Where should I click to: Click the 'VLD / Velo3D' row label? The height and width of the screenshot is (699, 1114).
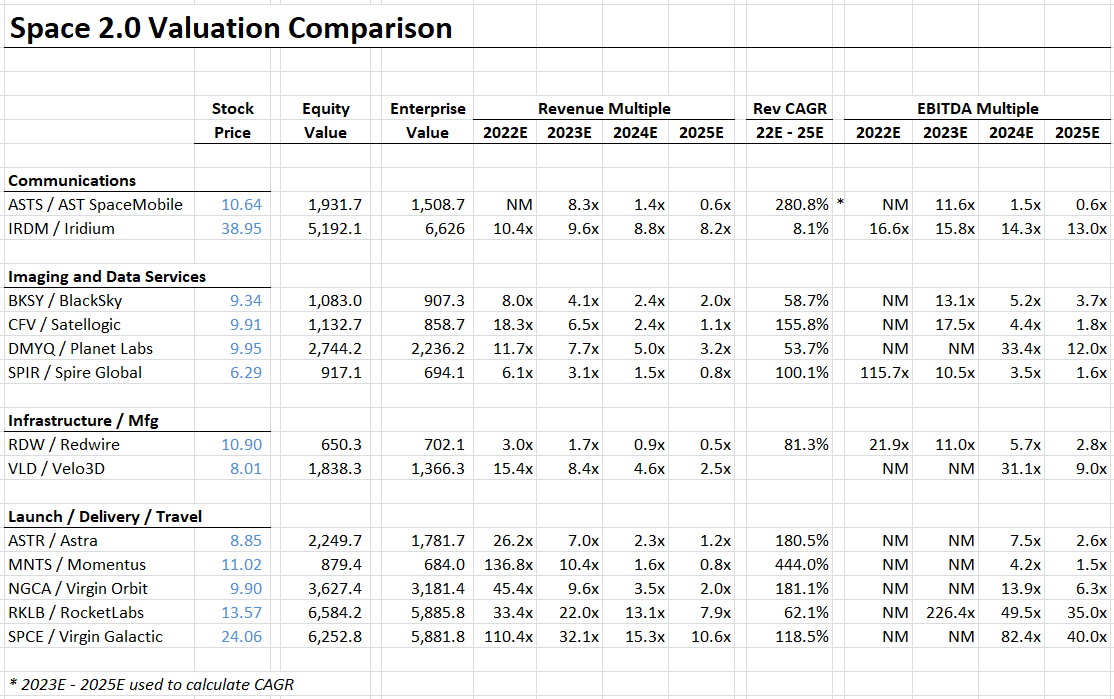click(x=56, y=469)
